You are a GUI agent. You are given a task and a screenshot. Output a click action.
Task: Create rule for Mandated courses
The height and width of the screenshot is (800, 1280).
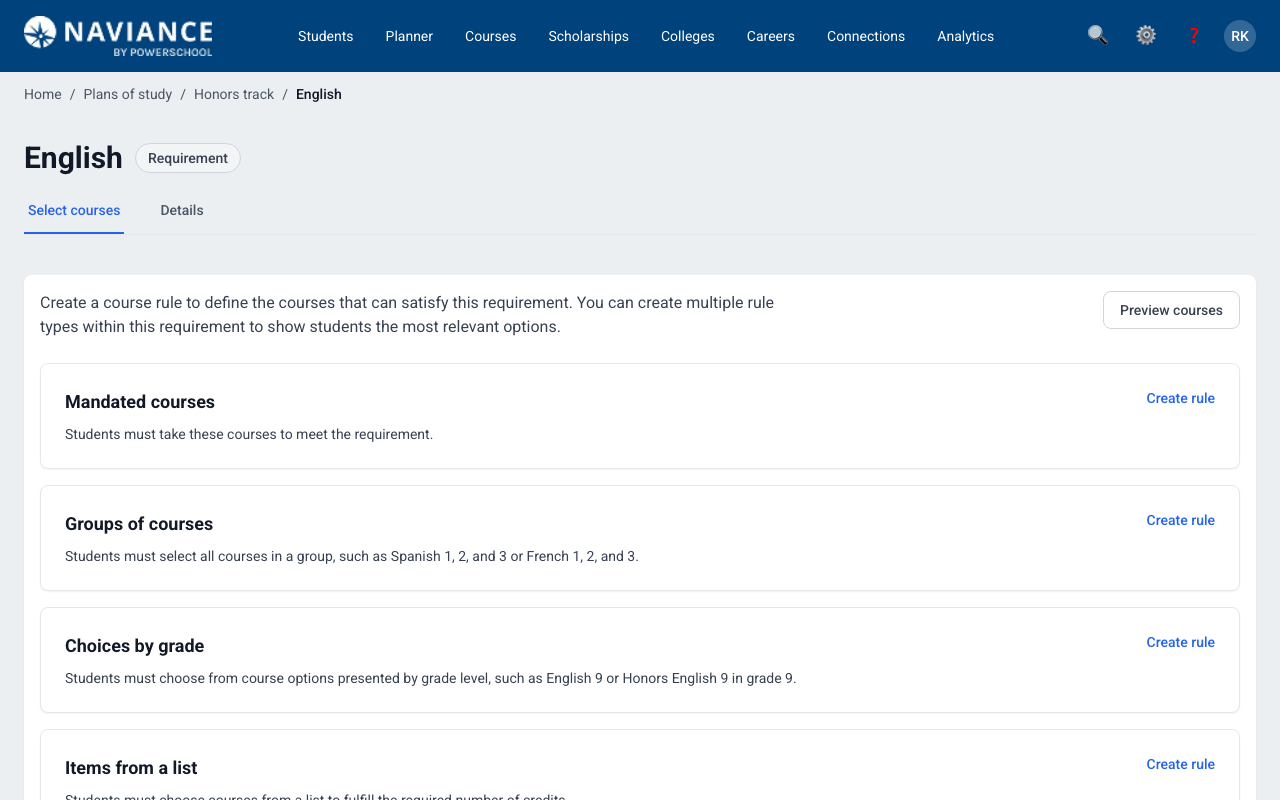point(1180,398)
